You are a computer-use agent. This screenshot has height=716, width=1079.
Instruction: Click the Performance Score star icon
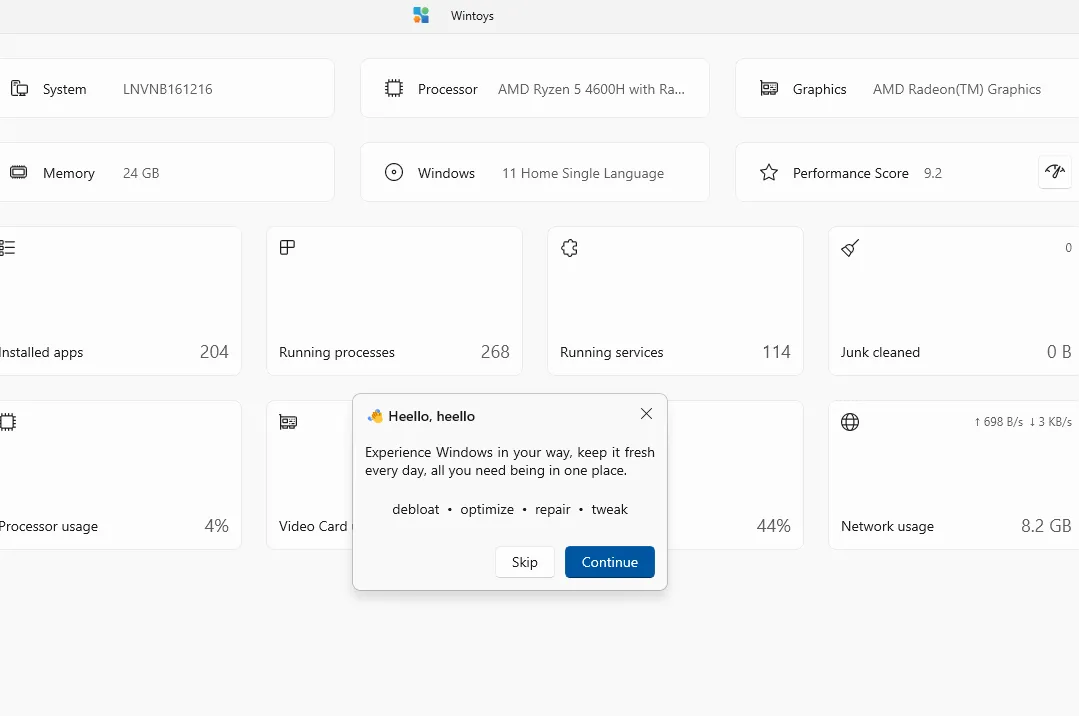769,173
